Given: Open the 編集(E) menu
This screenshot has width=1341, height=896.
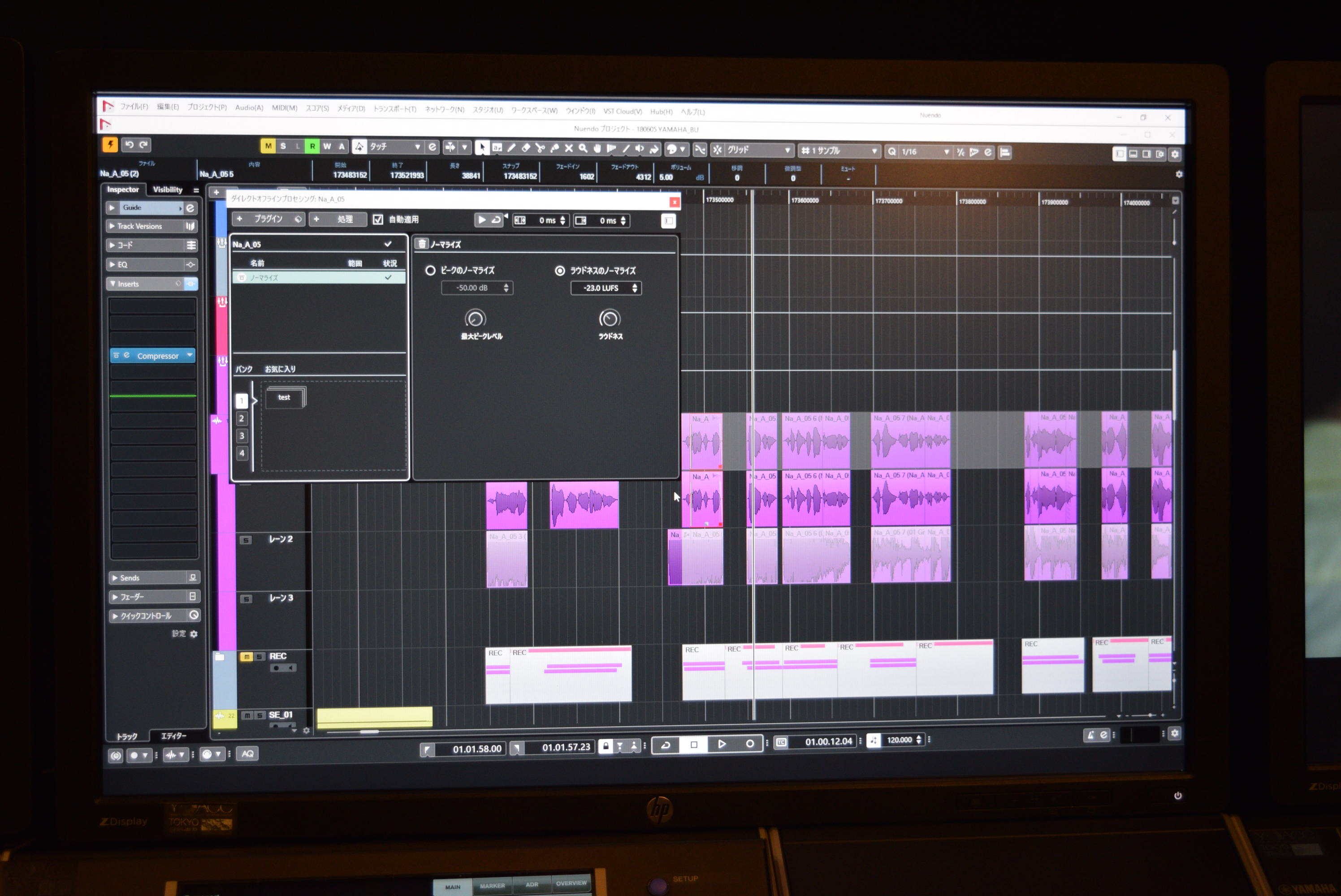Looking at the screenshot, I should point(168,107).
